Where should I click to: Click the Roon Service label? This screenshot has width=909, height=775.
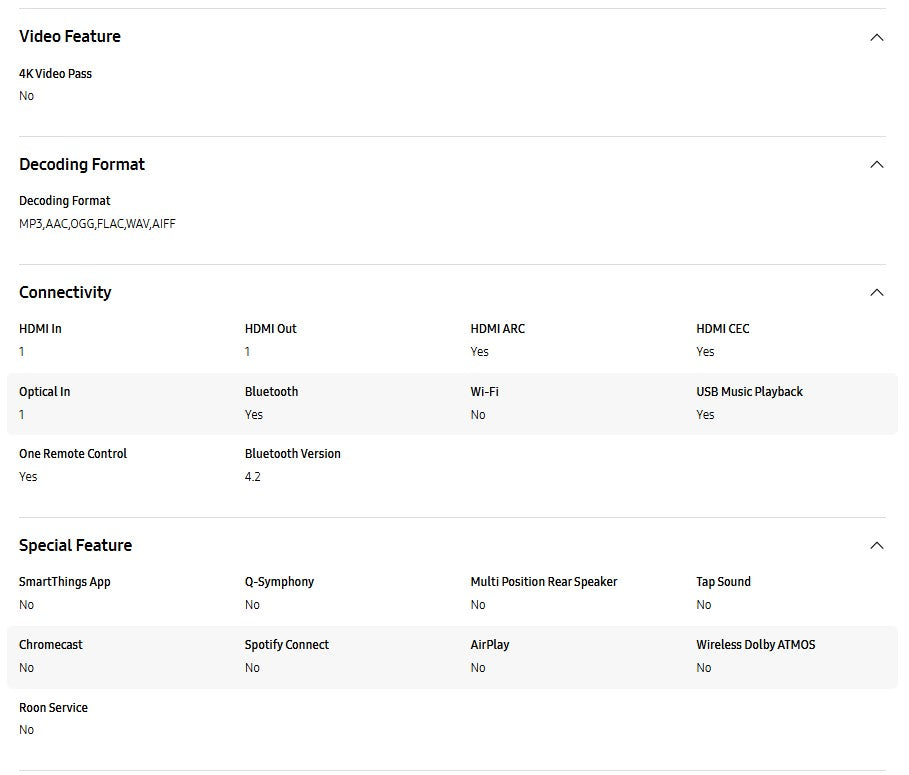pos(53,708)
